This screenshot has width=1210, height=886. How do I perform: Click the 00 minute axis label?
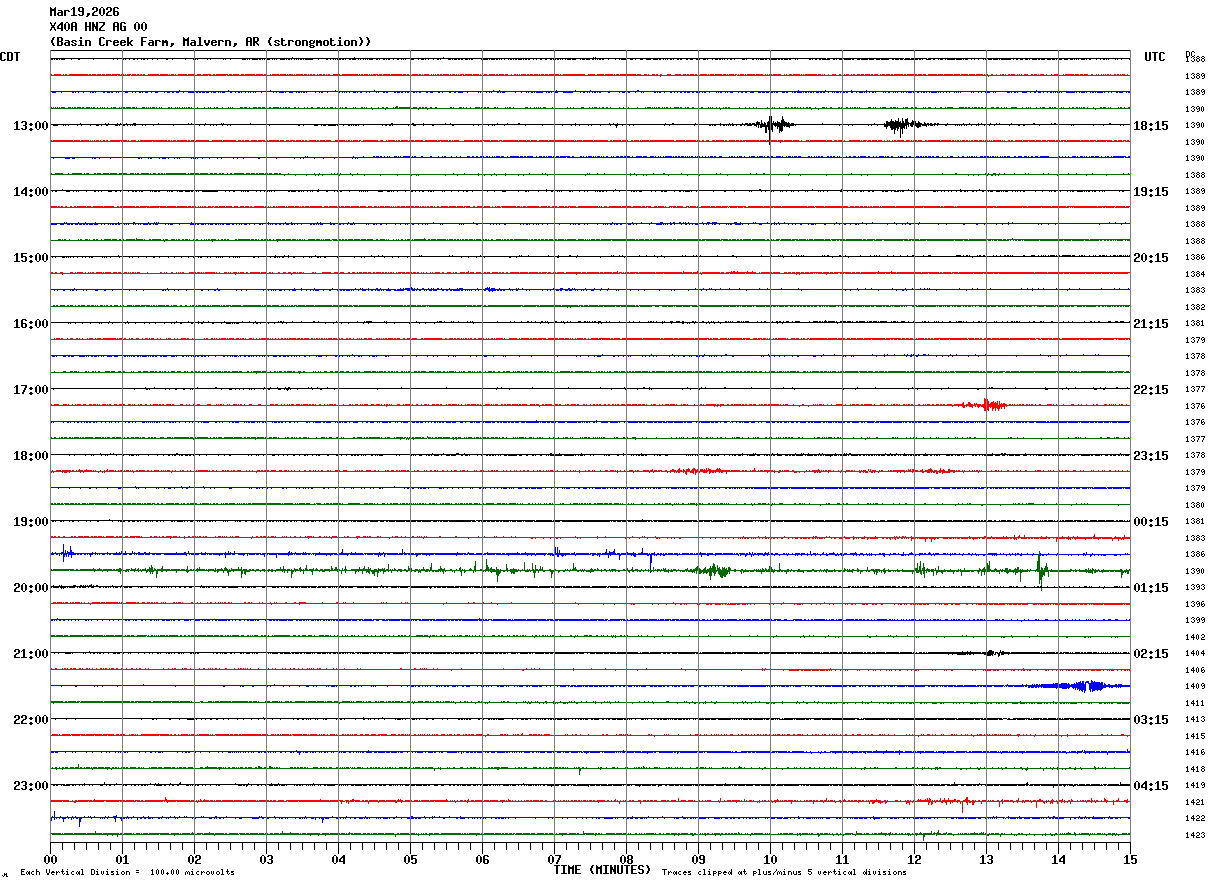(x=51, y=859)
